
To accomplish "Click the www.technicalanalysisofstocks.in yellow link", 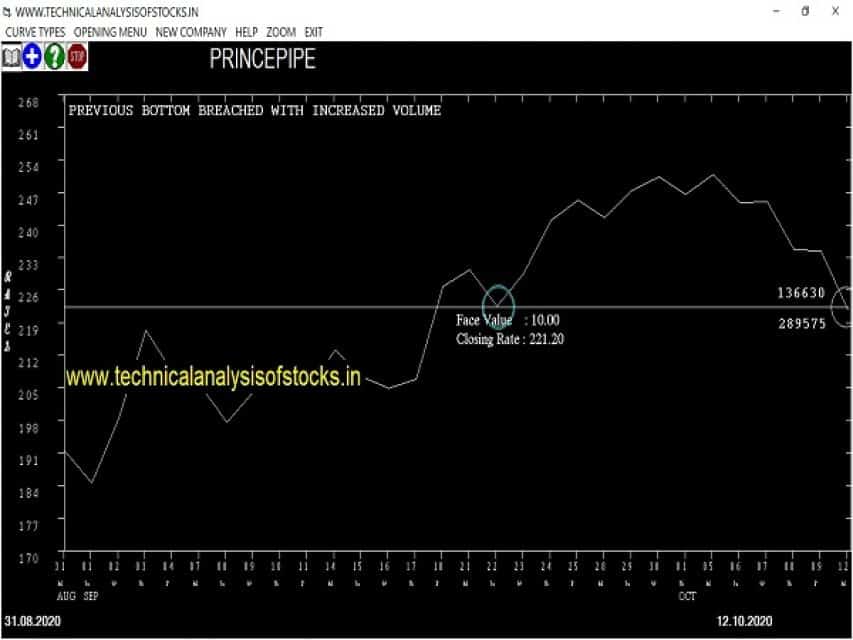I will 213,377.
